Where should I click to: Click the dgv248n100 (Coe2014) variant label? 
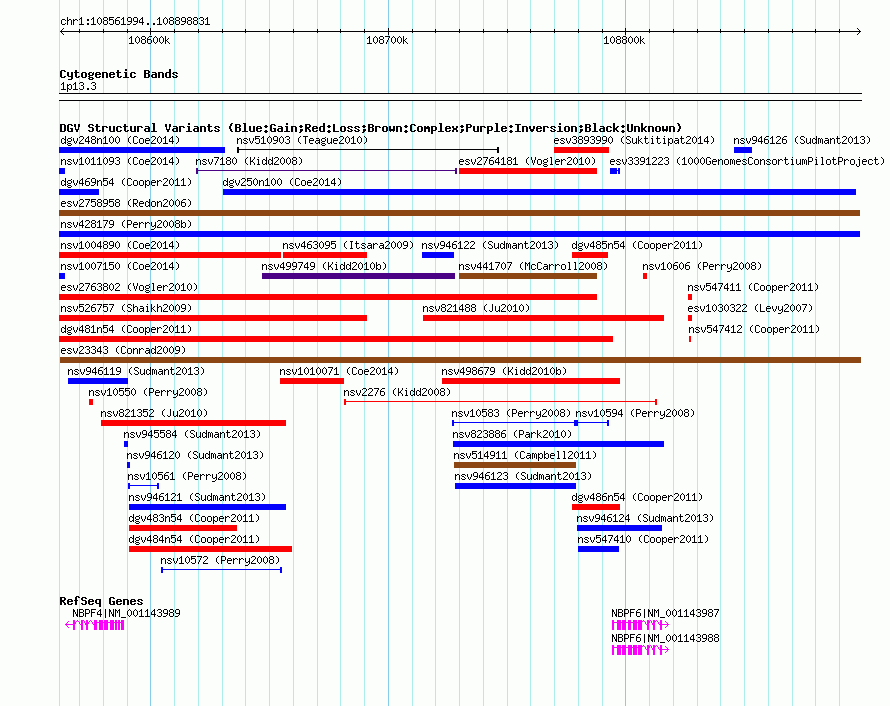(120, 140)
